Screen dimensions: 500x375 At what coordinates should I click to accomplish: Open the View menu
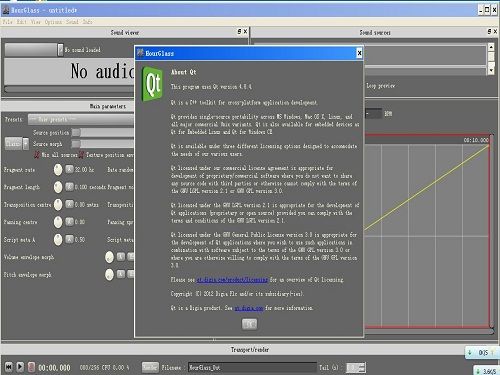[x=36, y=22]
